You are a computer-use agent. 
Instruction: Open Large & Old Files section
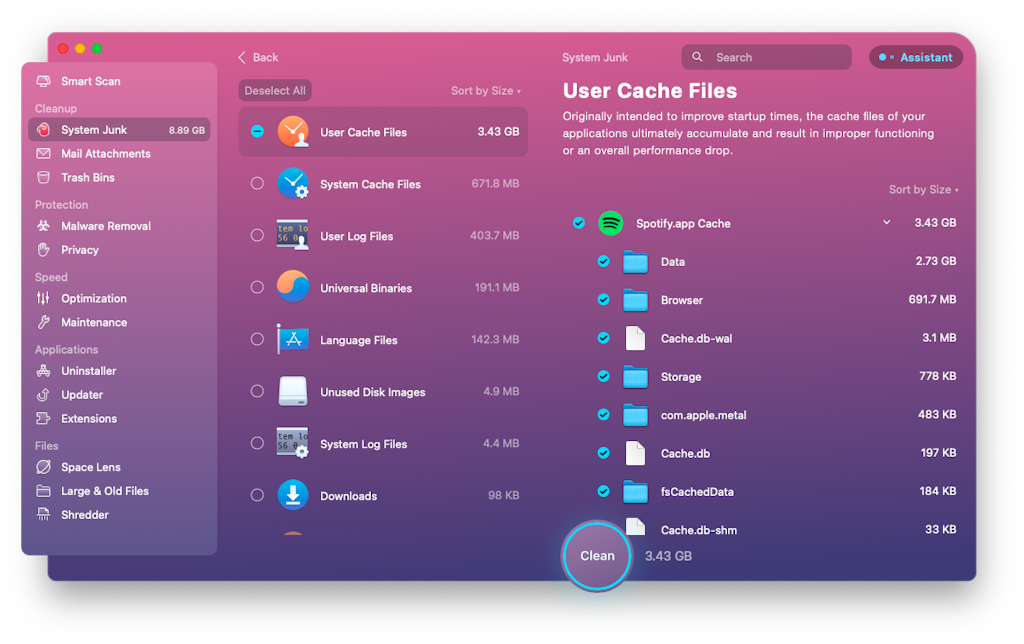tap(104, 491)
